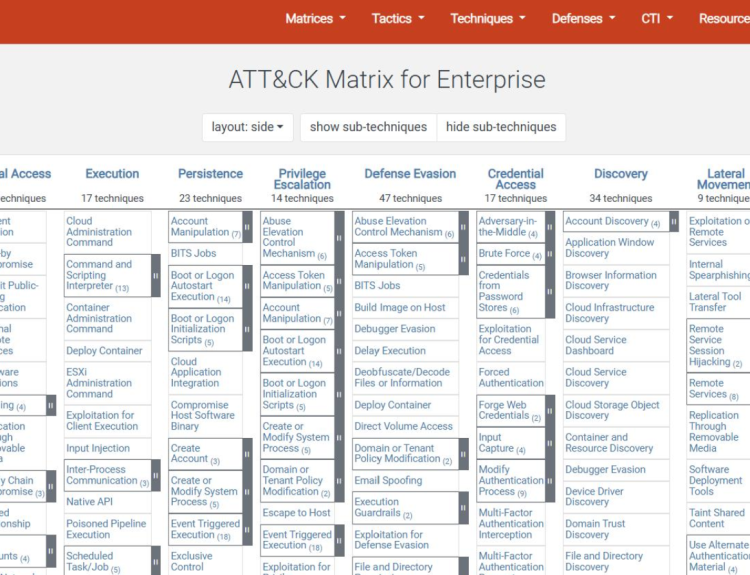Open Browser Information Discovery technique

coord(611,280)
